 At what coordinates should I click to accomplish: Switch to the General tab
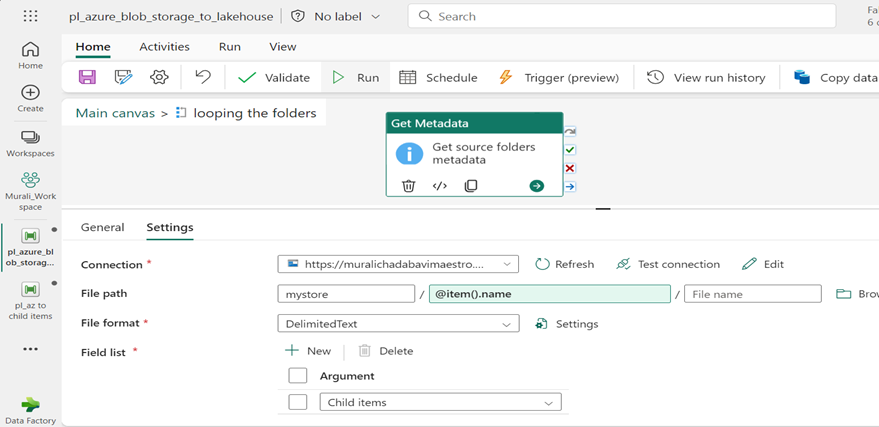tap(102, 227)
